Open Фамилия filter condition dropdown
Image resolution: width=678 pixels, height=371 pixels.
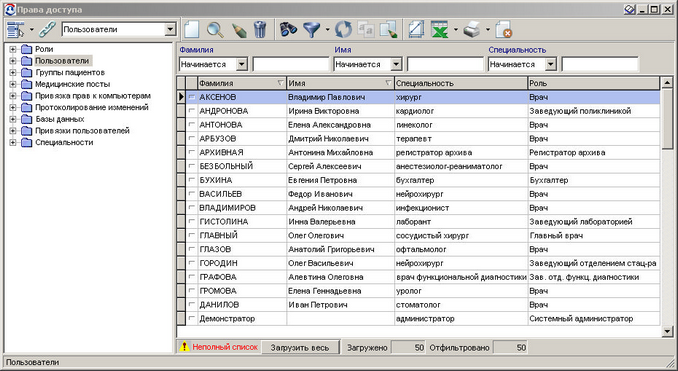(242, 64)
